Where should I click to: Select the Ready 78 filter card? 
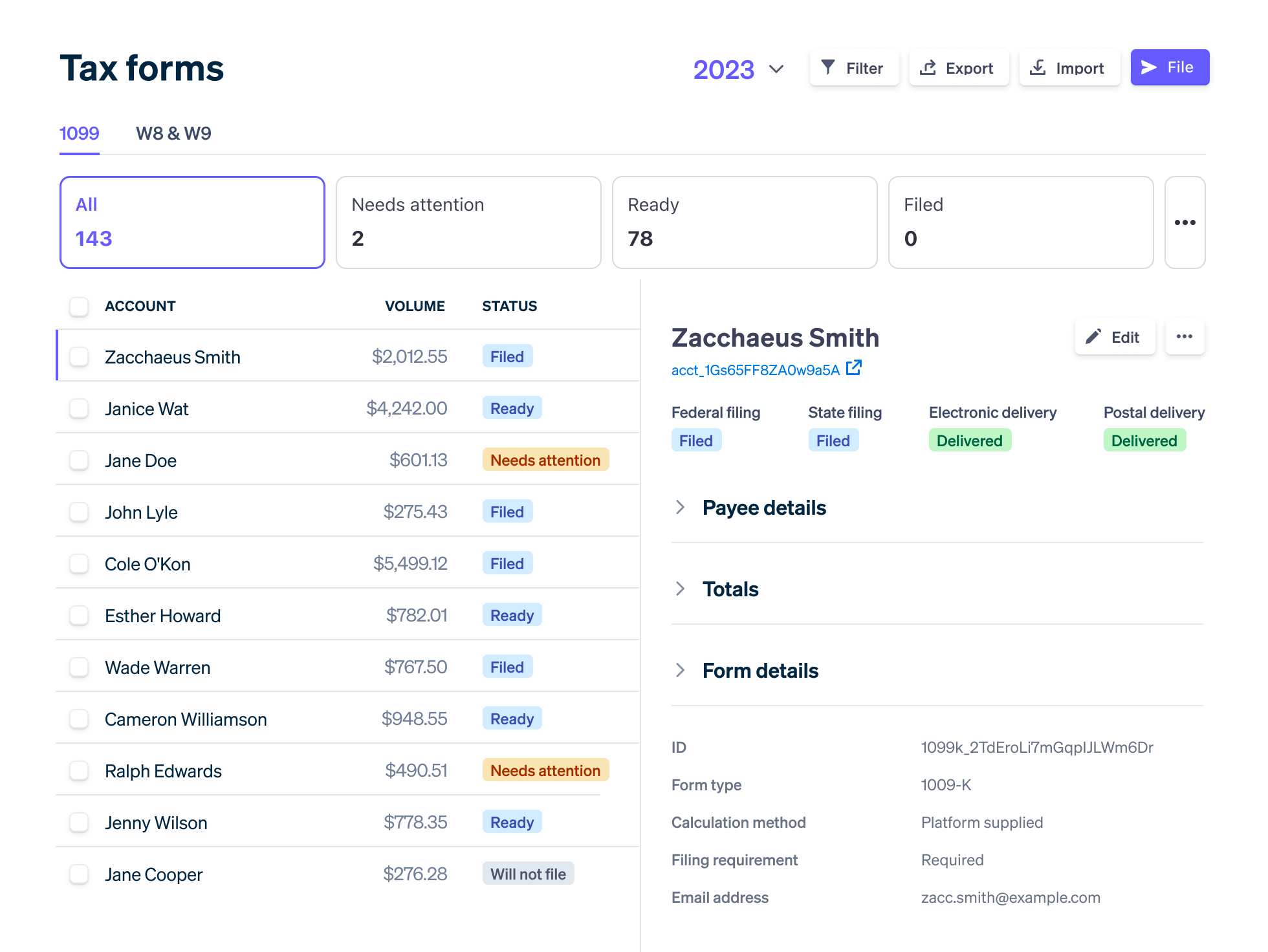(745, 222)
